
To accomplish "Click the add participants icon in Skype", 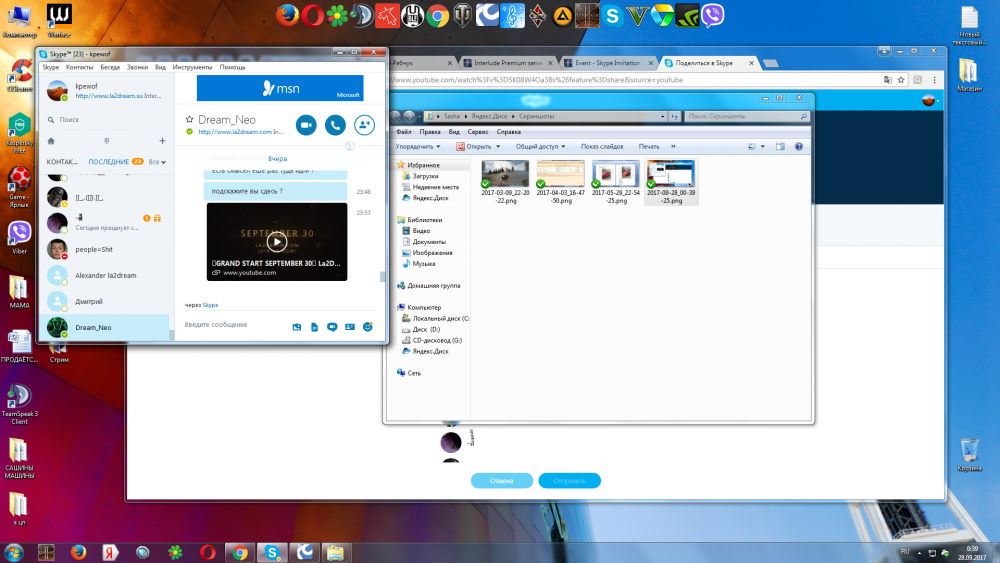I will click(364, 125).
